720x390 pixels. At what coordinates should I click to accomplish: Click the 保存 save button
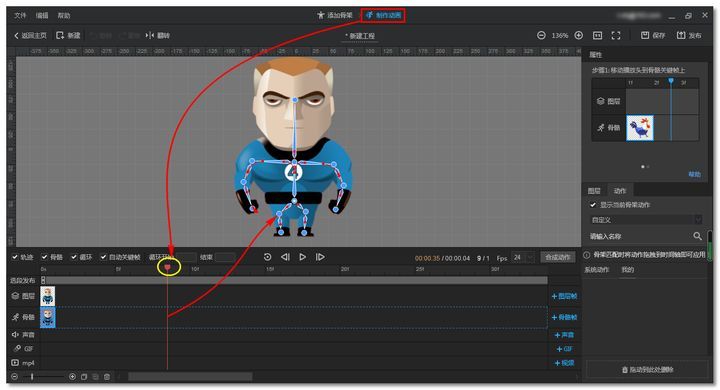(653, 35)
